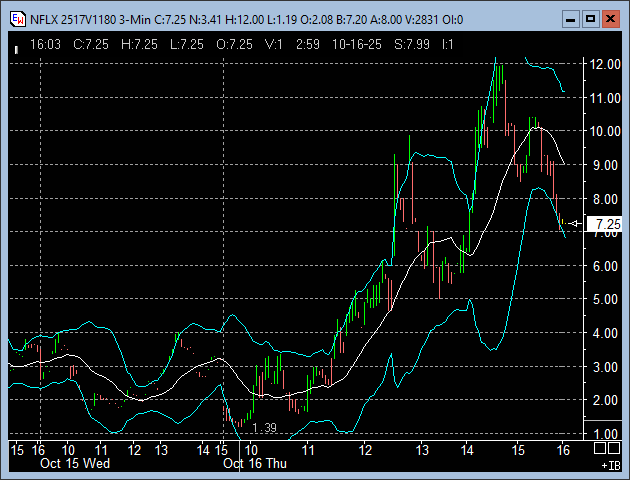630x480 pixels.
Task: Click the Oct 16 Thu date label
Action: pyautogui.click(x=254, y=463)
